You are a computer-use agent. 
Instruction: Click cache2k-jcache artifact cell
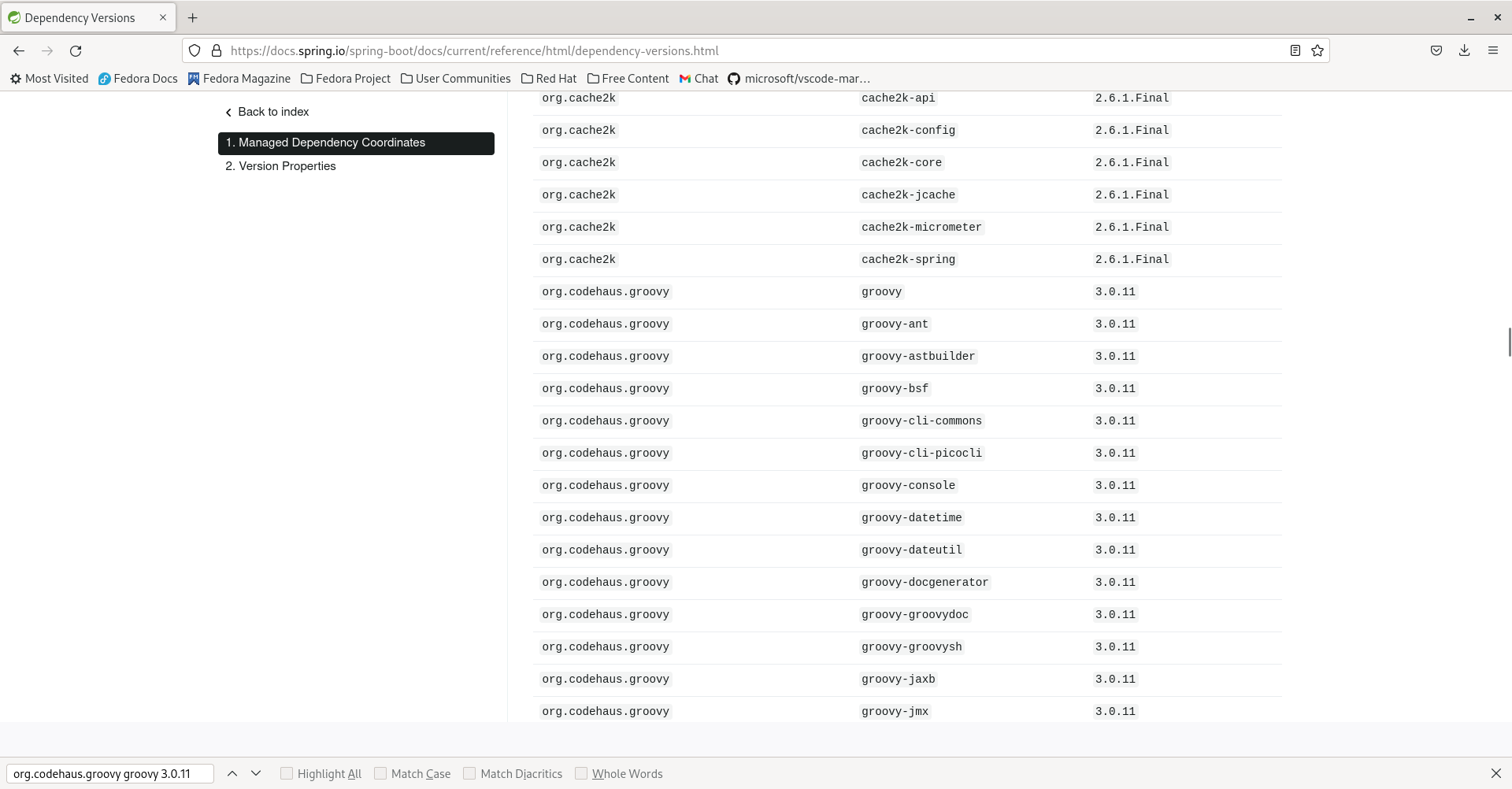coord(908,195)
